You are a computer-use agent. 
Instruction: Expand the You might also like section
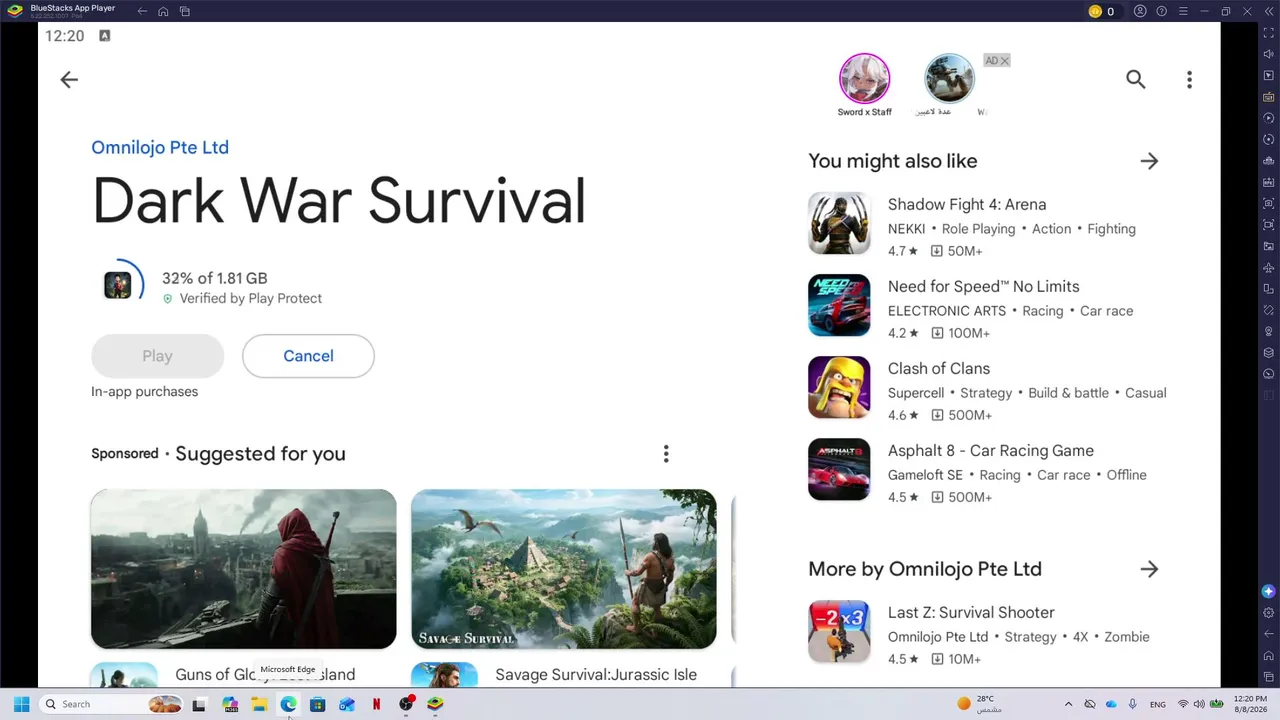point(1149,161)
